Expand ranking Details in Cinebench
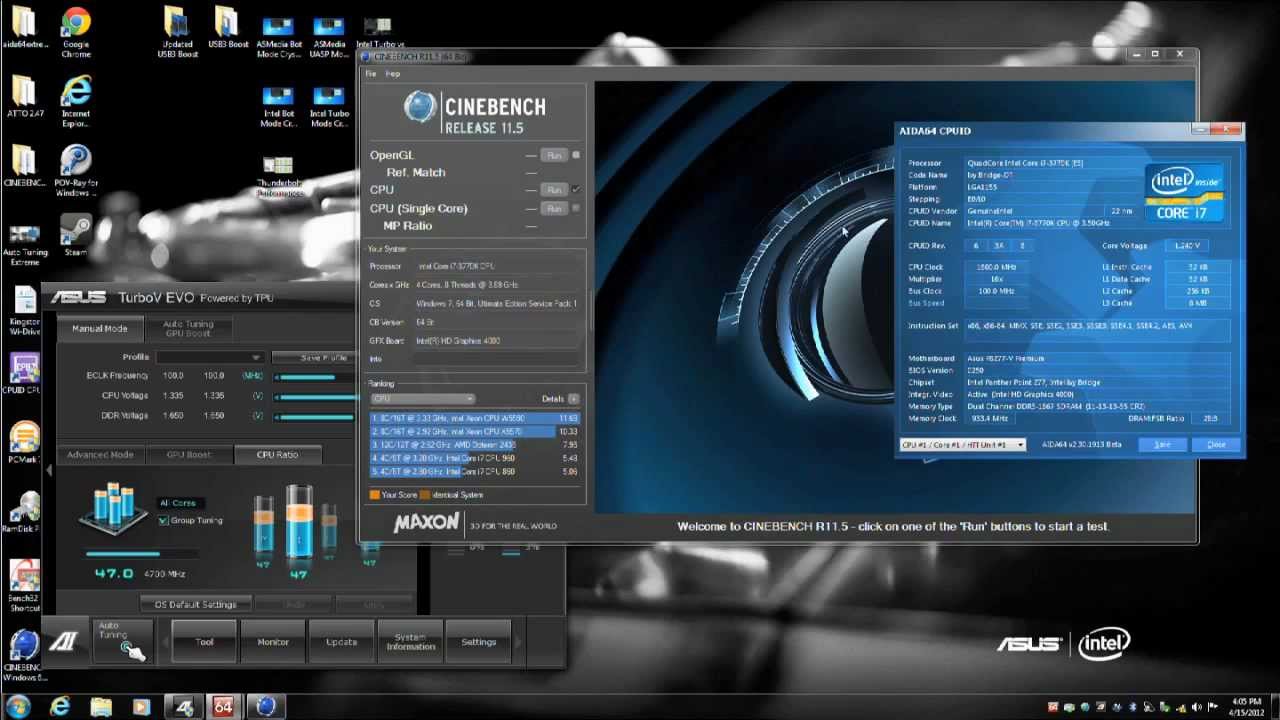Screen dimensions: 1280x720 574,399
